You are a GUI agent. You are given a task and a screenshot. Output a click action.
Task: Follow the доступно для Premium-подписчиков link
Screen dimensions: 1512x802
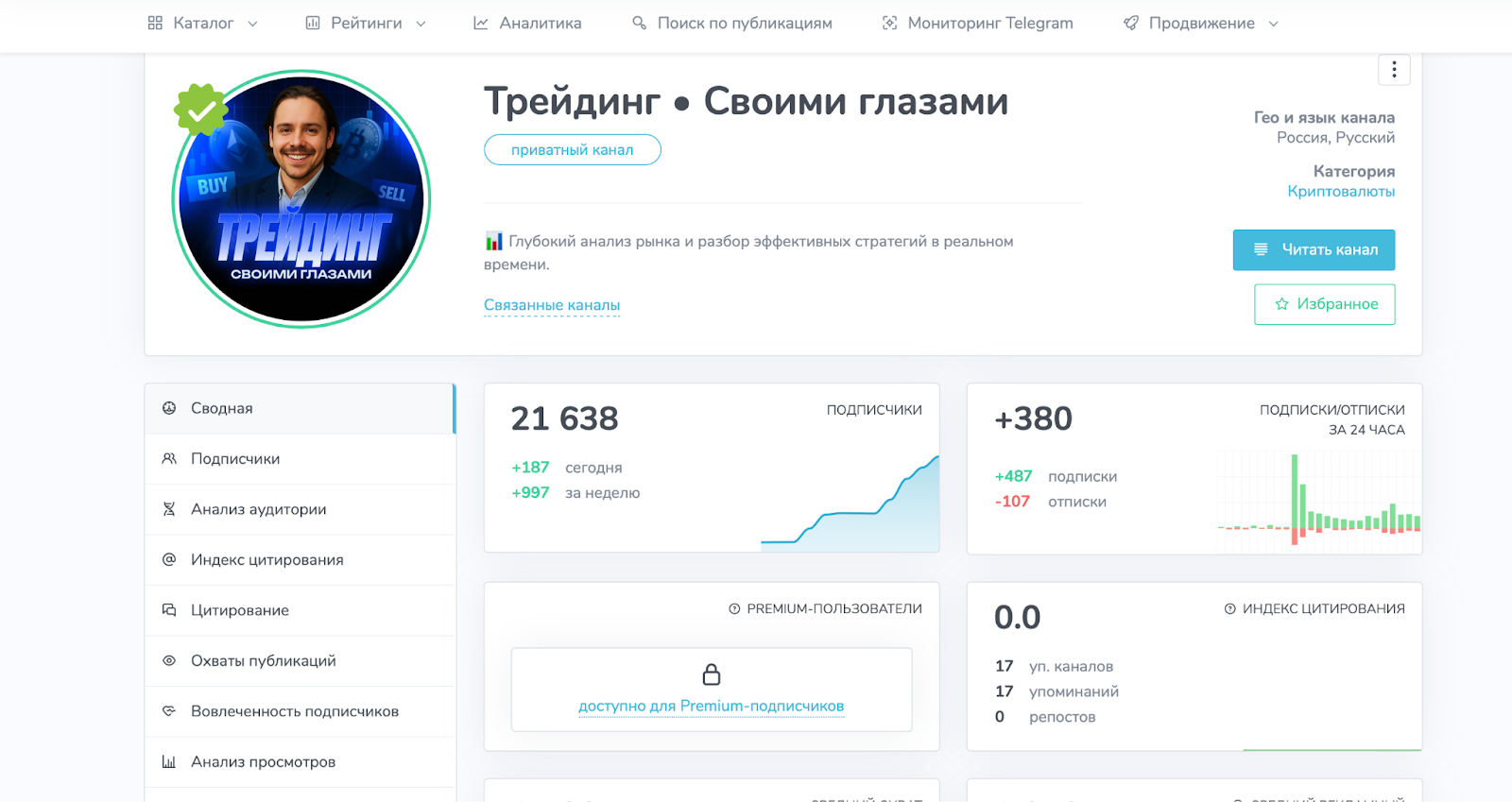tap(712, 707)
